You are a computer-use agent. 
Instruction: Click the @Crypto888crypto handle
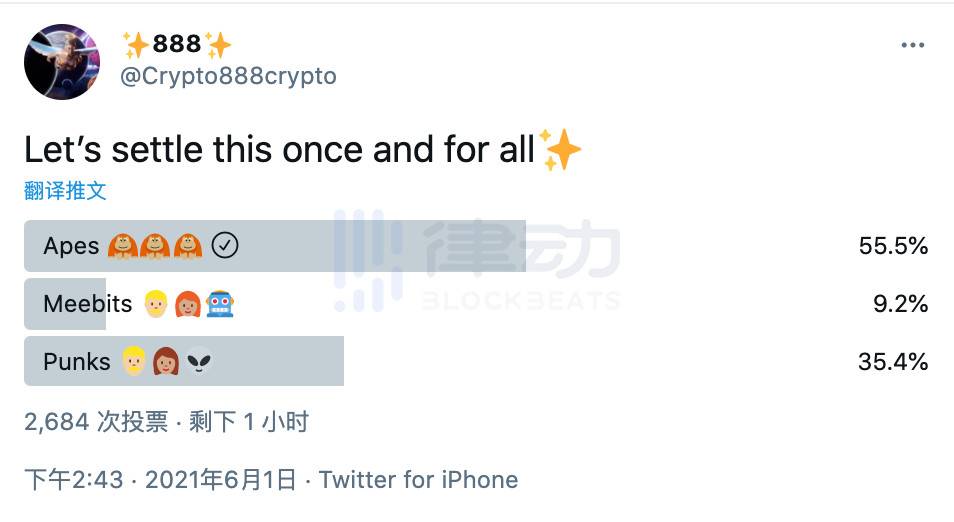point(228,76)
